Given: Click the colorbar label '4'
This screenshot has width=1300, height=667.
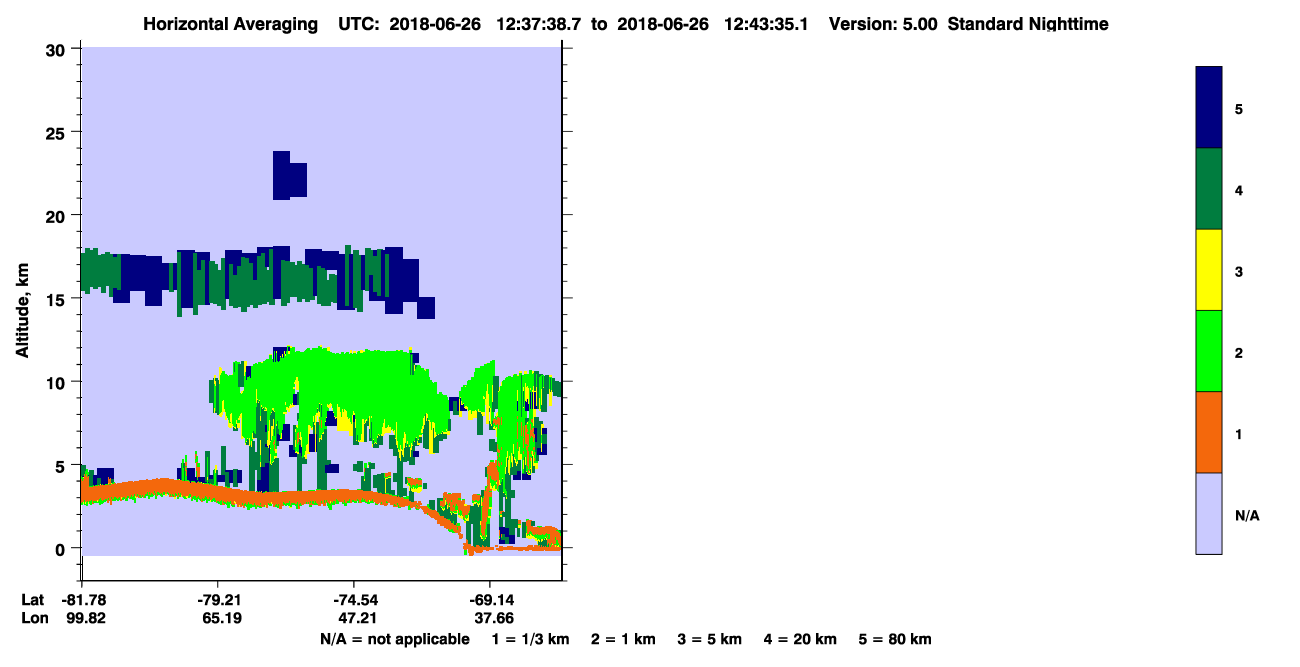Looking at the screenshot, I should click(x=1239, y=189).
